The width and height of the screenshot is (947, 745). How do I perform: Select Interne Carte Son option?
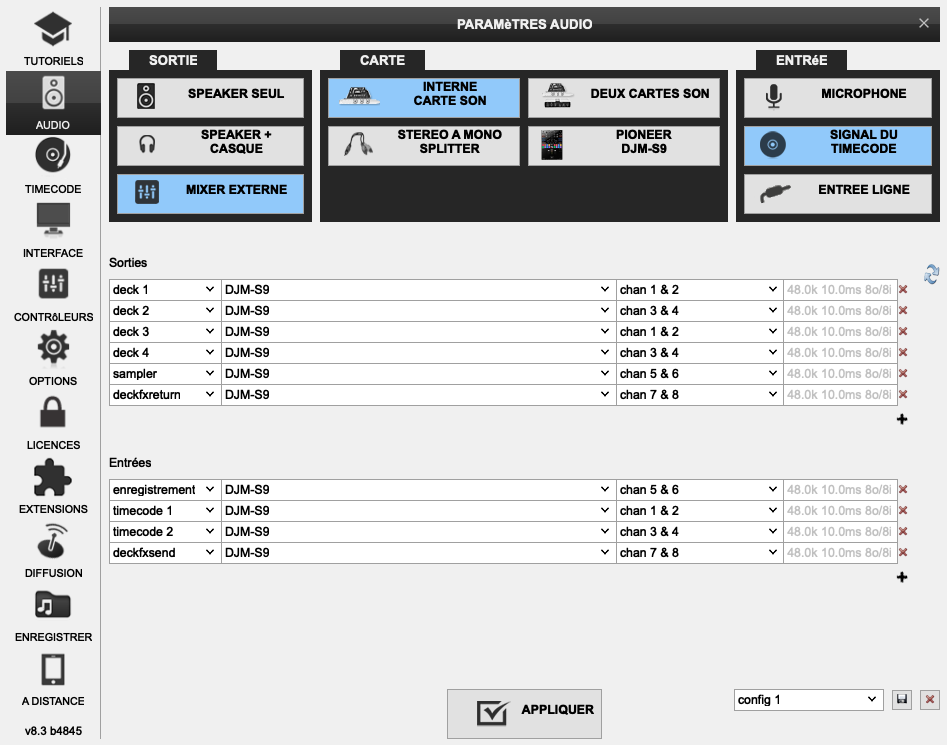(x=423, y=97)
